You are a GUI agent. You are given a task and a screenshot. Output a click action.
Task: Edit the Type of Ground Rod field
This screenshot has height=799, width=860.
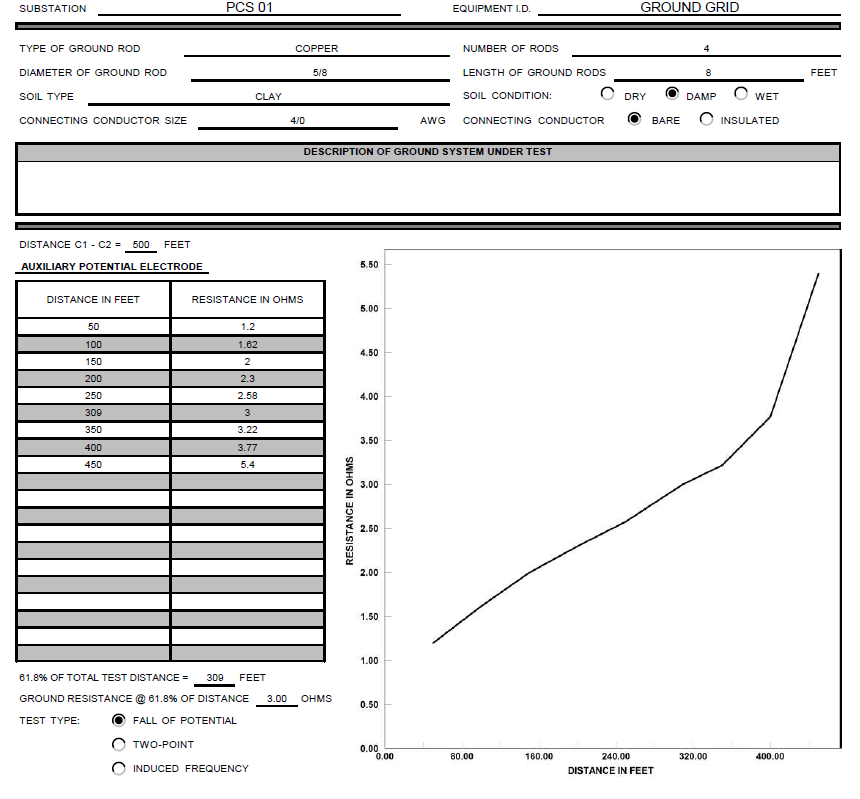click(316, 48)
